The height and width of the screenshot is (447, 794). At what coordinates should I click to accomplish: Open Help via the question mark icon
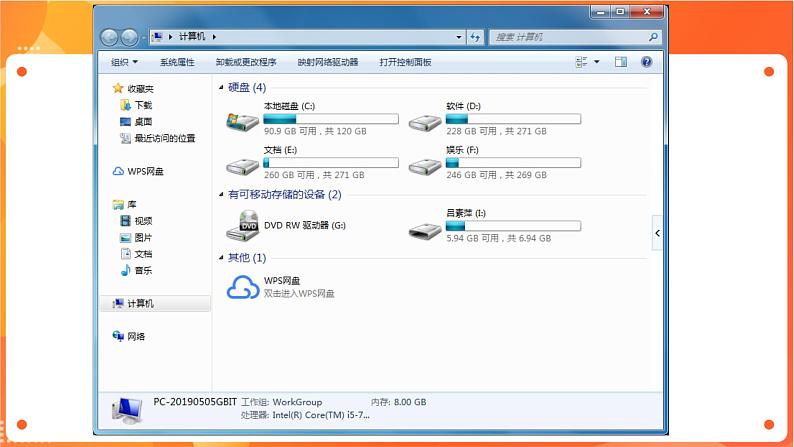[647, 62]
